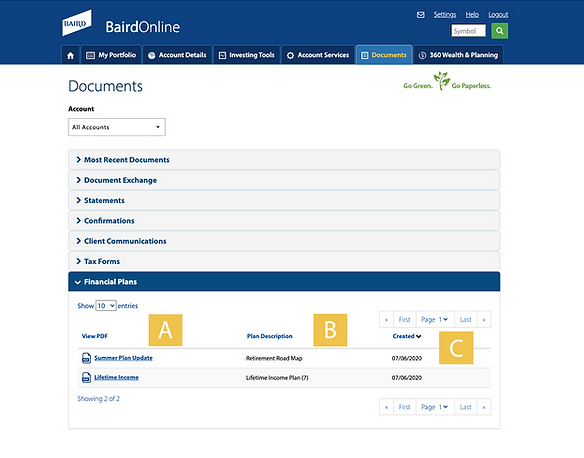Go to the Home tab icon
Image resolution: width=584 pixels, height=458 pixels.
click(x=70, y=55)
